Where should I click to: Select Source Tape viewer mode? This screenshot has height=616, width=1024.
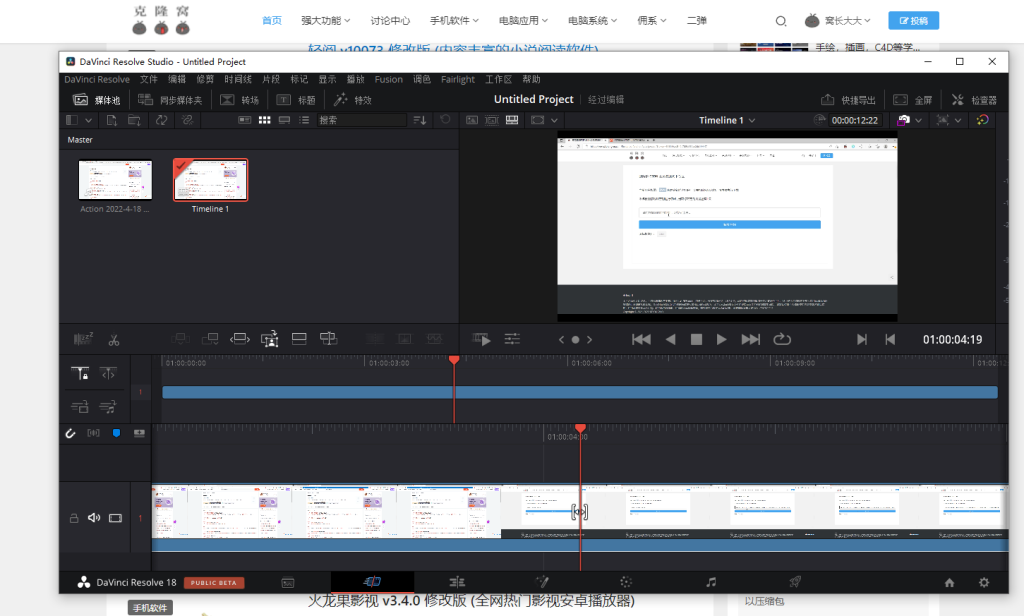click(x=492, y=120)
